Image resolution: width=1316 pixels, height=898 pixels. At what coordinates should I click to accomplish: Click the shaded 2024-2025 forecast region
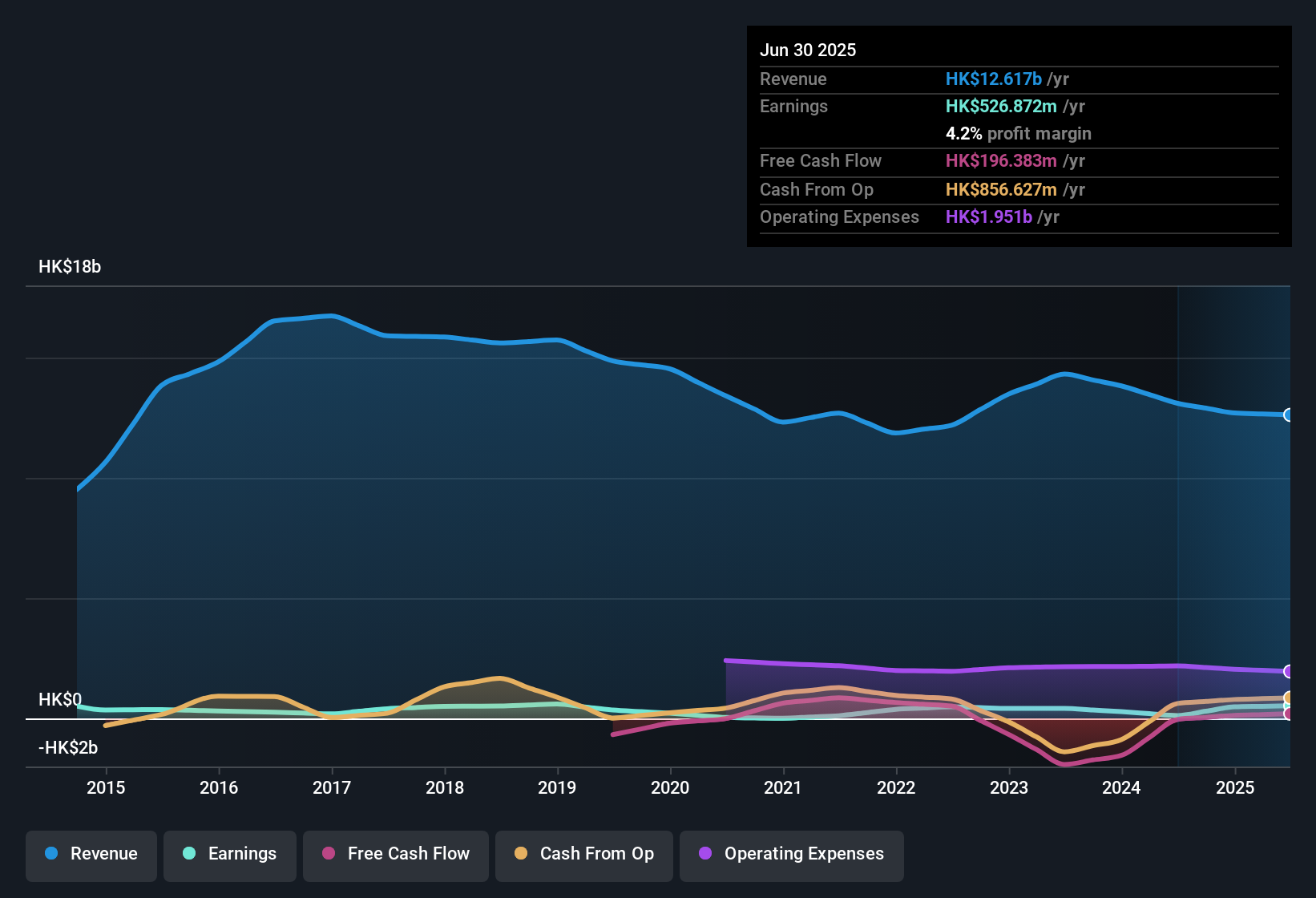coord(1234,521)
